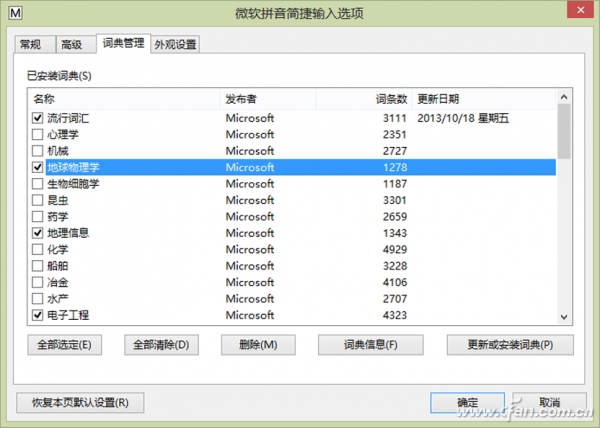
Task: Check the 冶金 dictionary checkbox
Action: pyautogui.click(x=38, y=282)
